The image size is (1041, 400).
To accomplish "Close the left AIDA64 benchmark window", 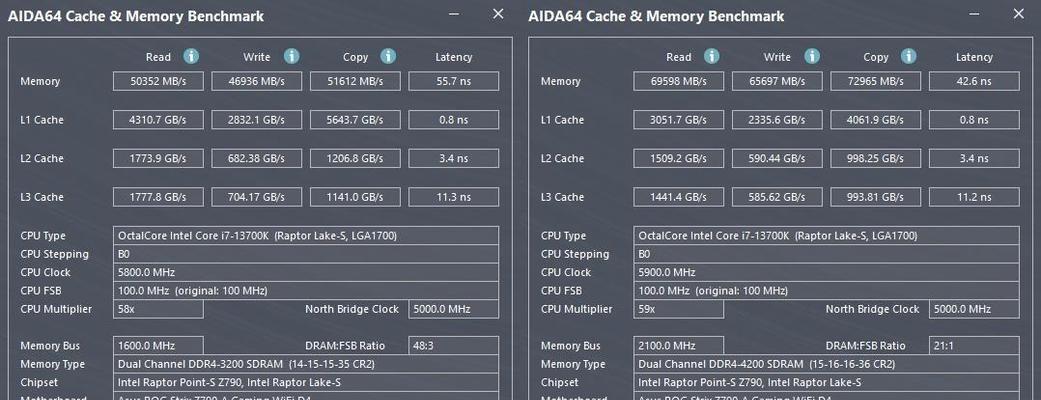I will pyautogui.click(x=498, y=14).
